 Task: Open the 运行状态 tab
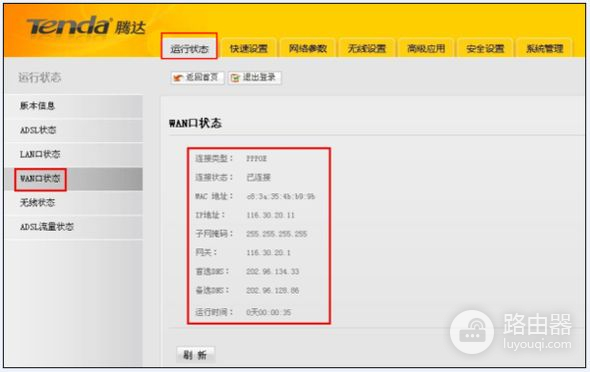pyautogui.click(x=189, y=47)
